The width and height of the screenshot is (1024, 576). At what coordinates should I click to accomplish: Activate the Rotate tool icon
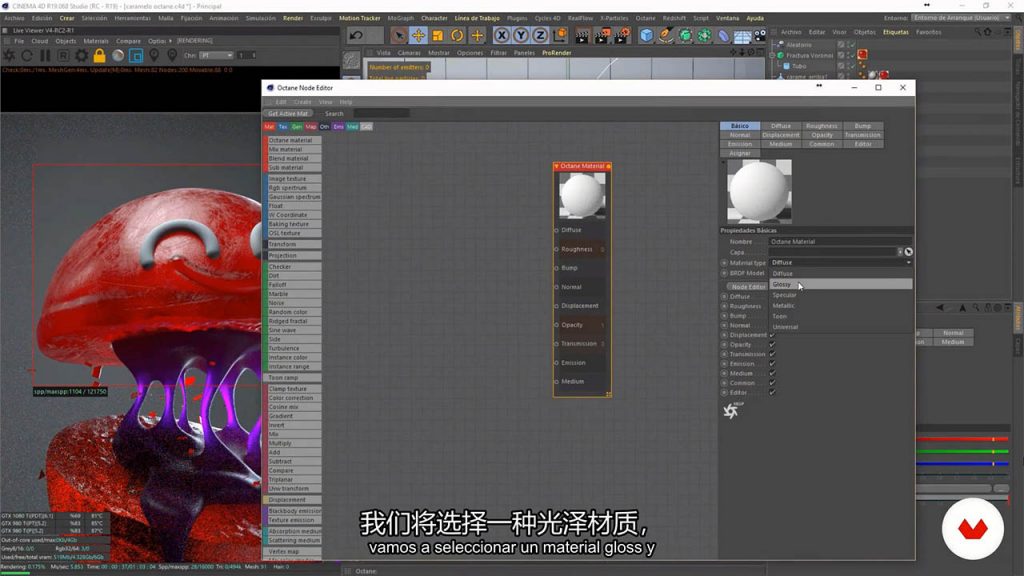pos(457,35)
